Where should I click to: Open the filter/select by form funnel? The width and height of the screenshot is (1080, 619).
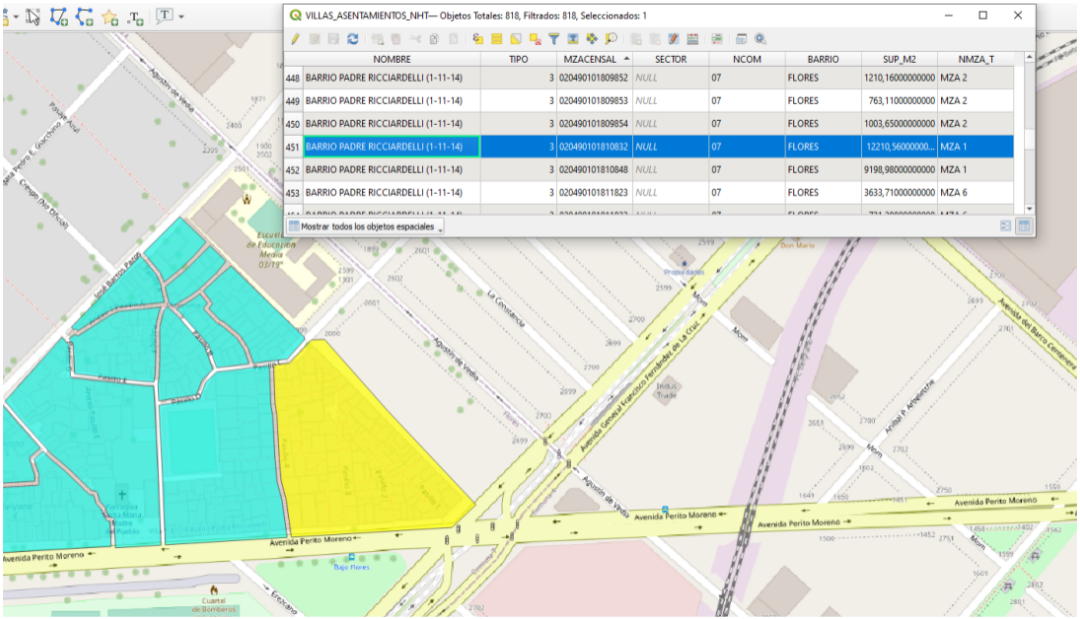[x=553, y=39]
